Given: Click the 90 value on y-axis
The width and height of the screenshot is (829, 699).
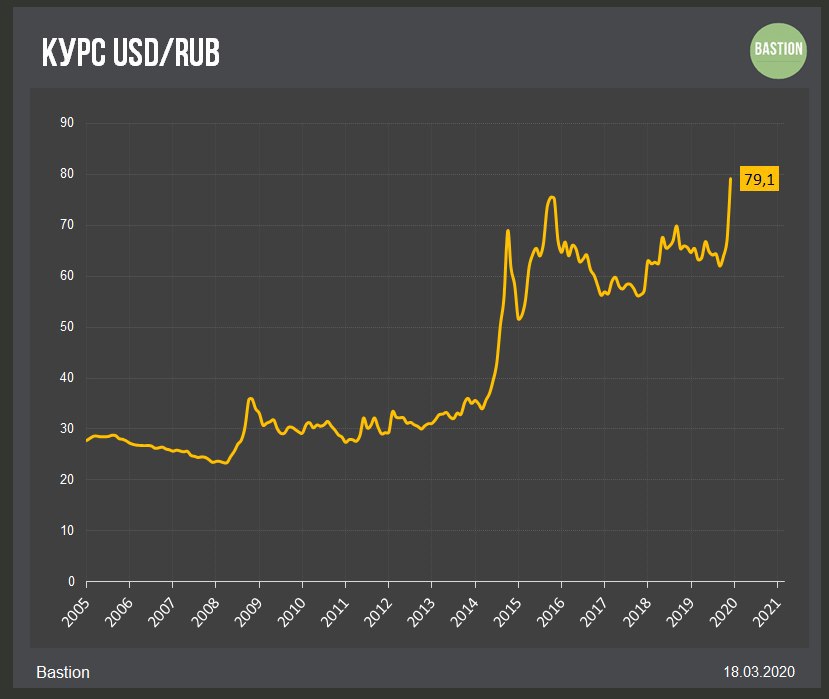Looking at the screenshot, I should coord(68,123).
